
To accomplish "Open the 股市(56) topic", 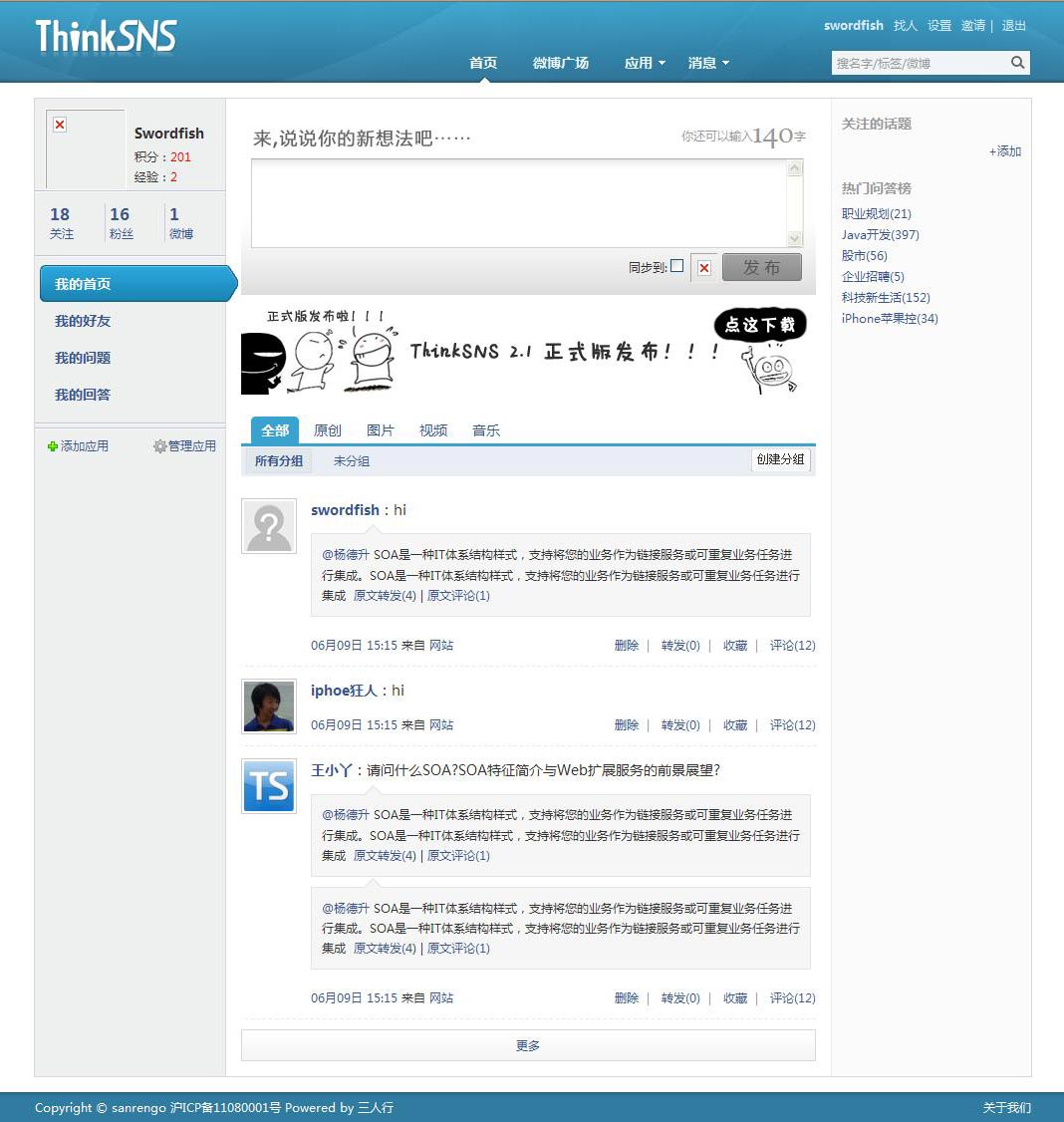I will tap(865, 255).
